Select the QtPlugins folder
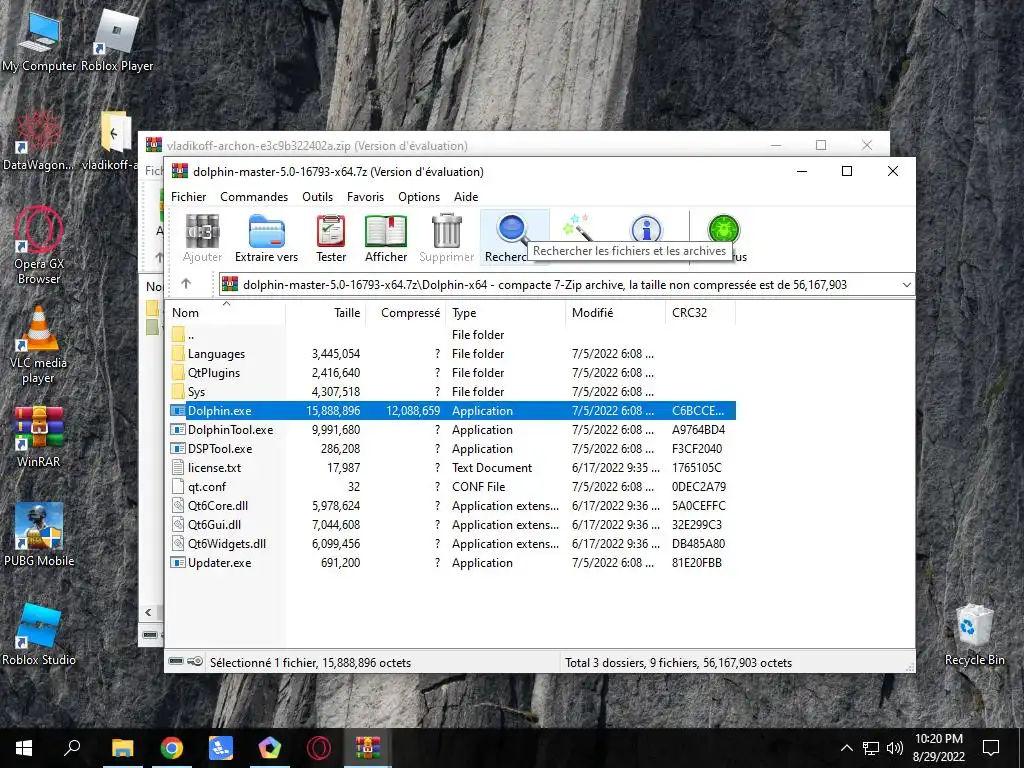 coord(451,372)
